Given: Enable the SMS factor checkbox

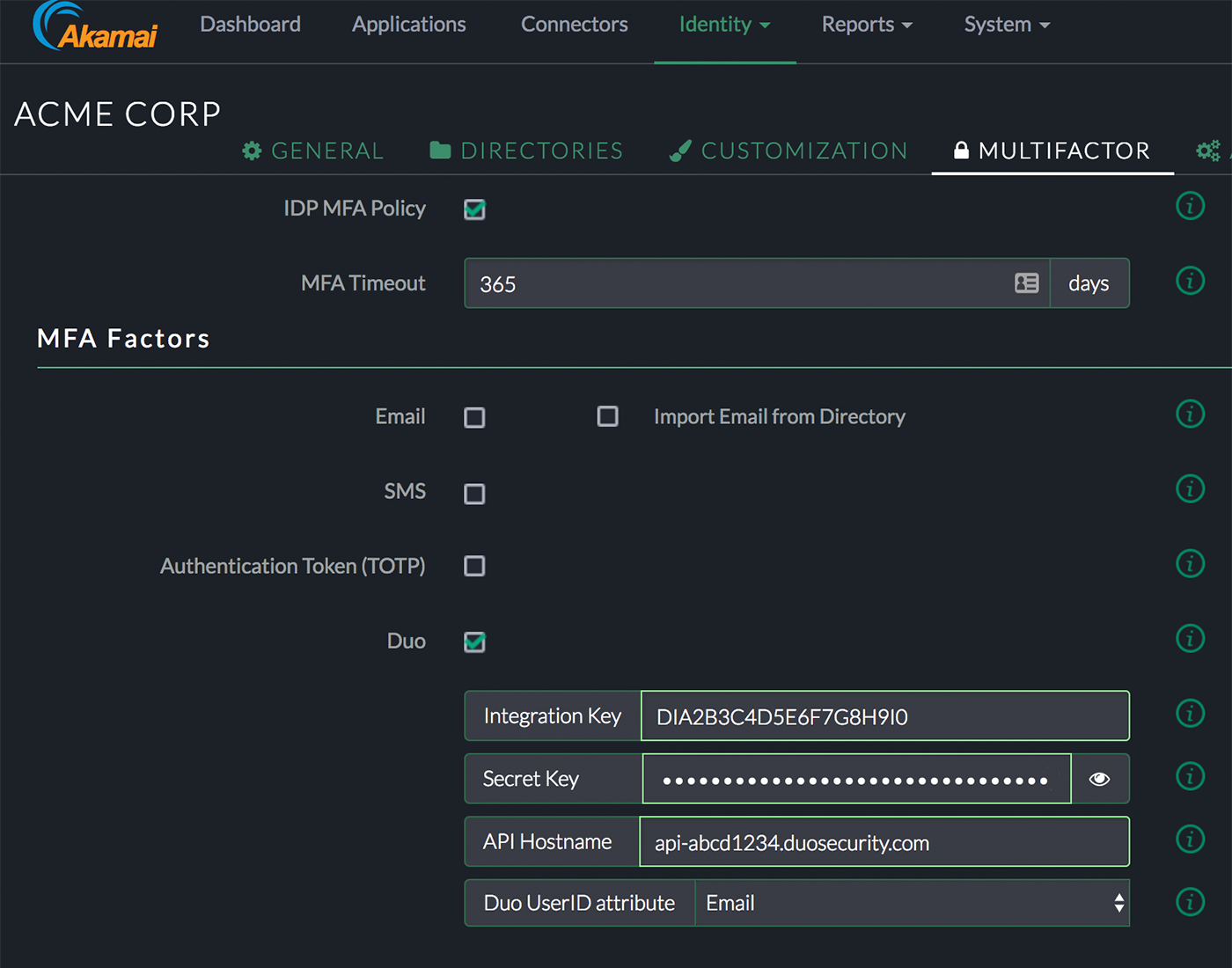Looking at the screenshot, I should (x=474, y=494).
